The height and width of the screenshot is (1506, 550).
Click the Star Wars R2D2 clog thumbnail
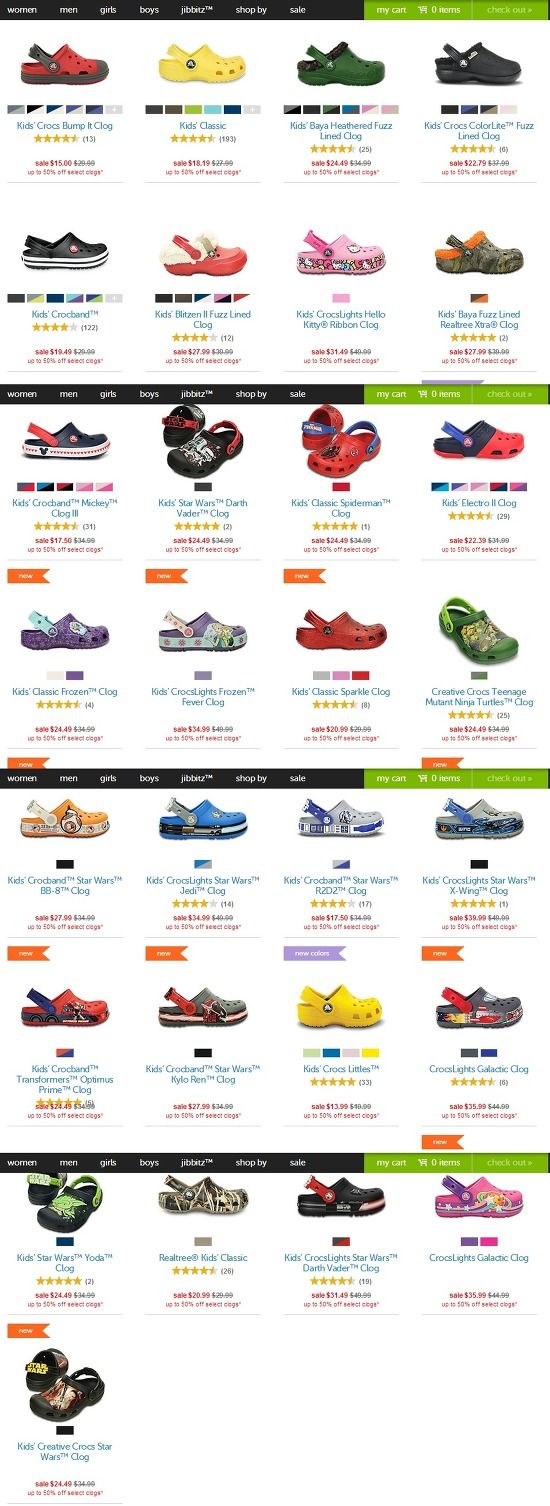click(341, 818)
